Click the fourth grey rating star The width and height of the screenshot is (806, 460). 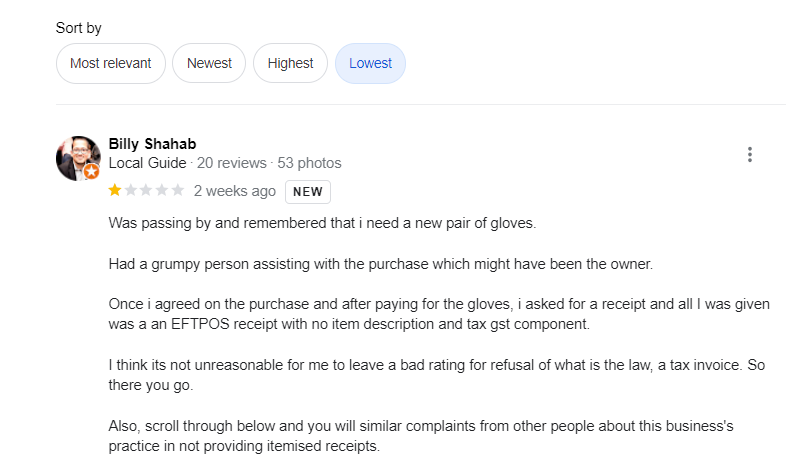pyautogui.click(x=162, y=190)
